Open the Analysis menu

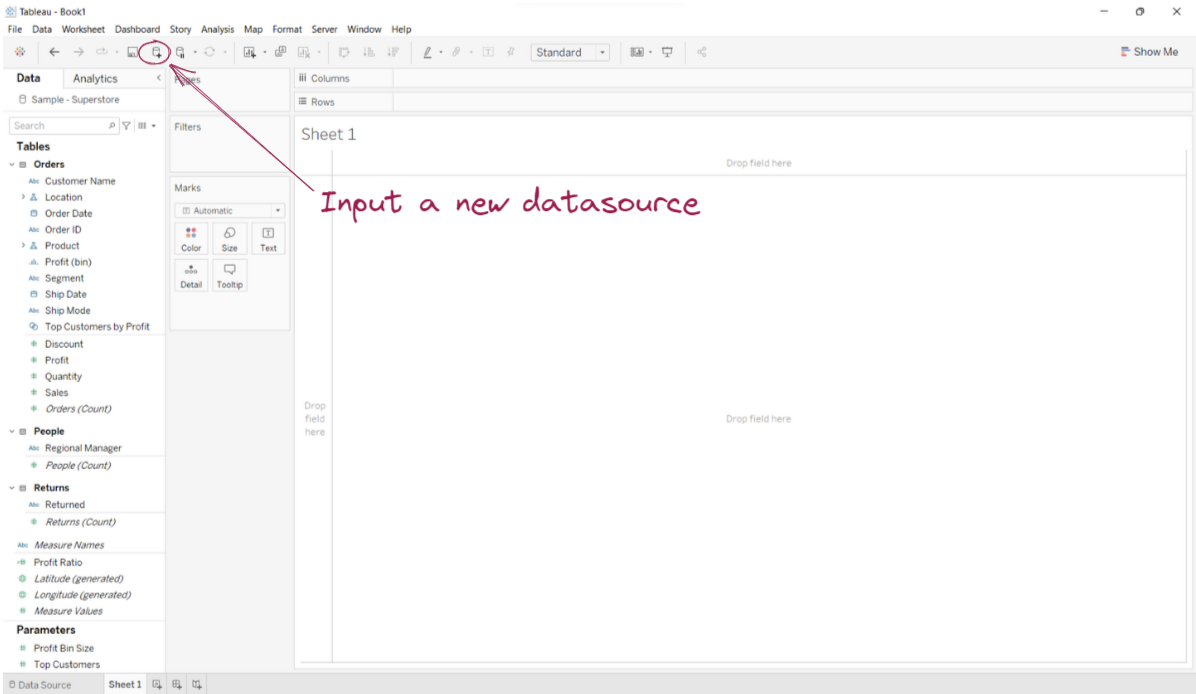(x=217, y=29)
